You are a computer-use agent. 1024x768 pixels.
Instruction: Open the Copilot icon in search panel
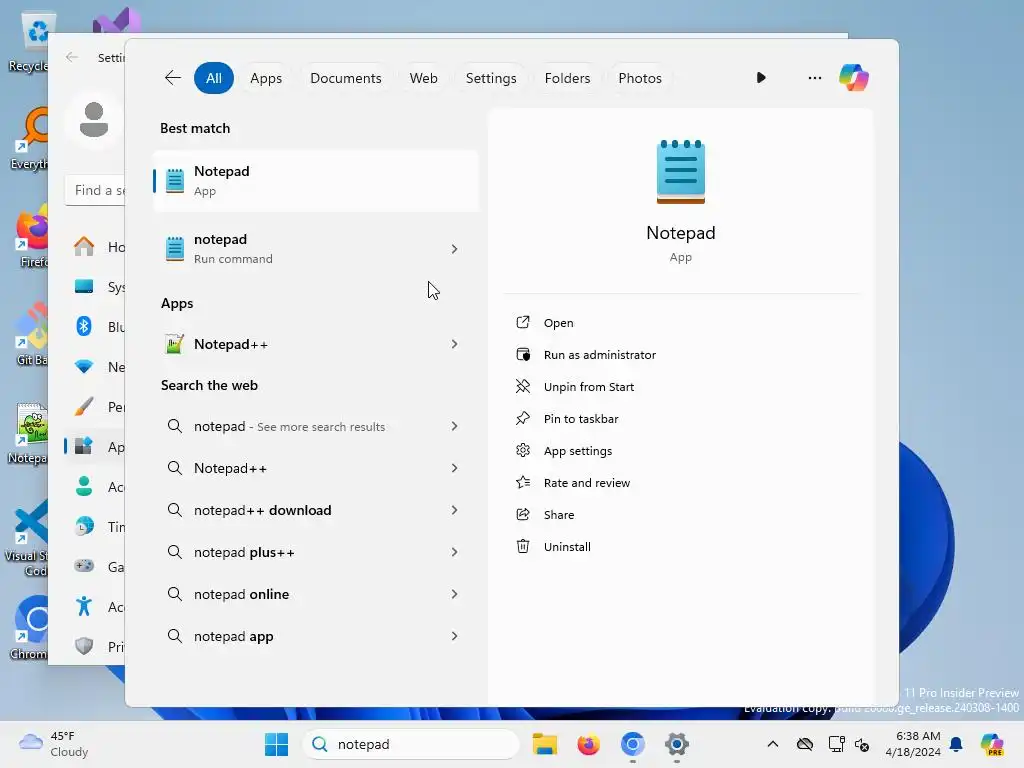[x=854, y=78]
